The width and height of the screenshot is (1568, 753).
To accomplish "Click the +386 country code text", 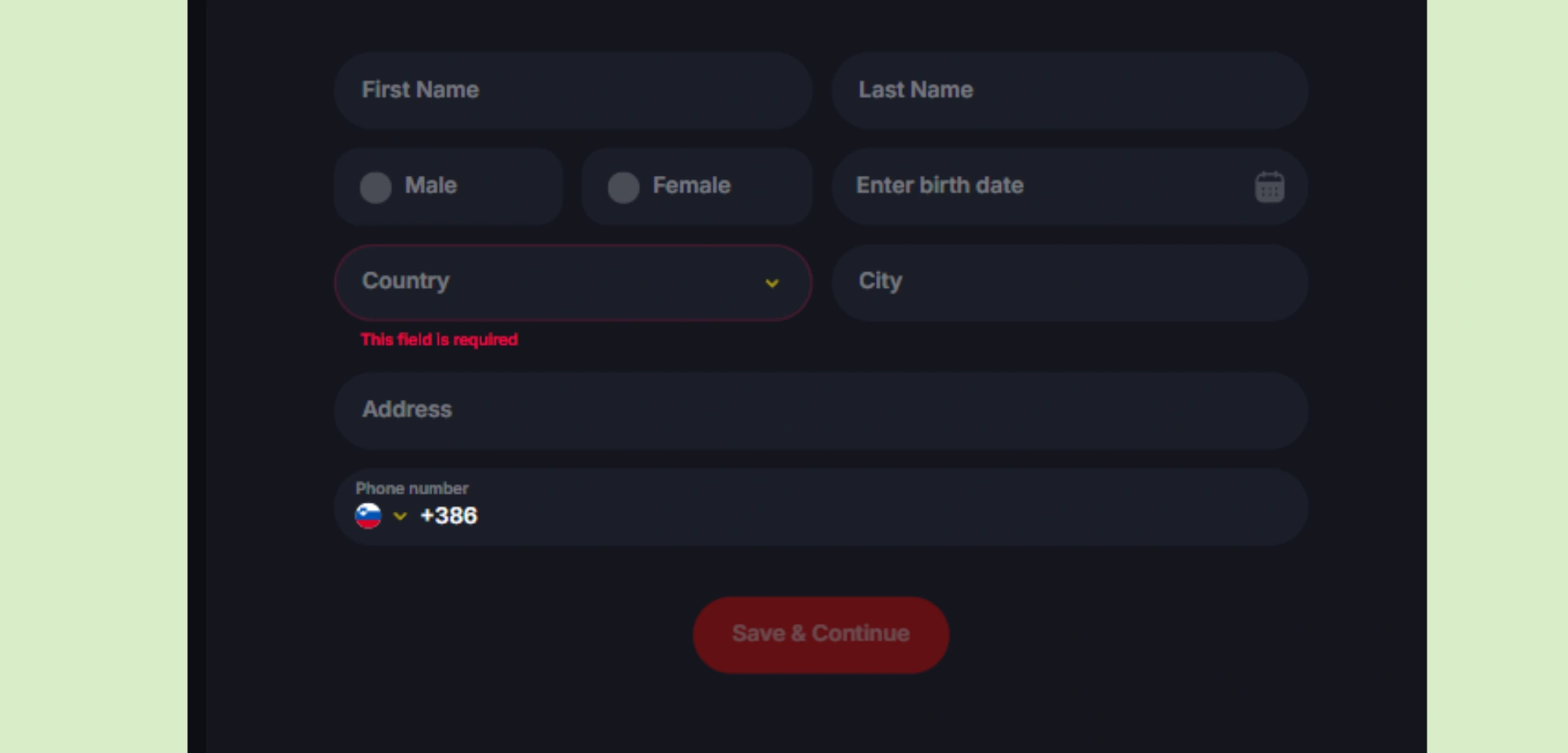I will (x=449, y=516).
